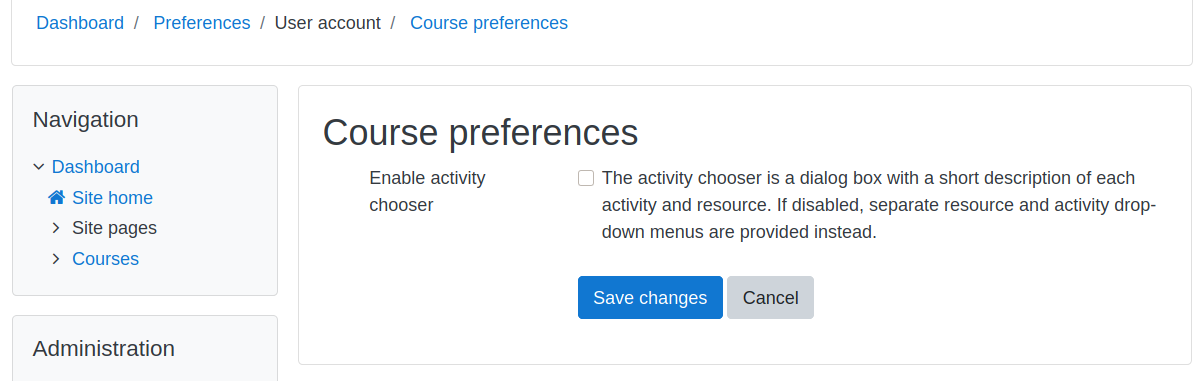Viewport: 1204px width, 381px height.
Task: Go to Preferences in the breadcrumb
Action: pos(202,23)
